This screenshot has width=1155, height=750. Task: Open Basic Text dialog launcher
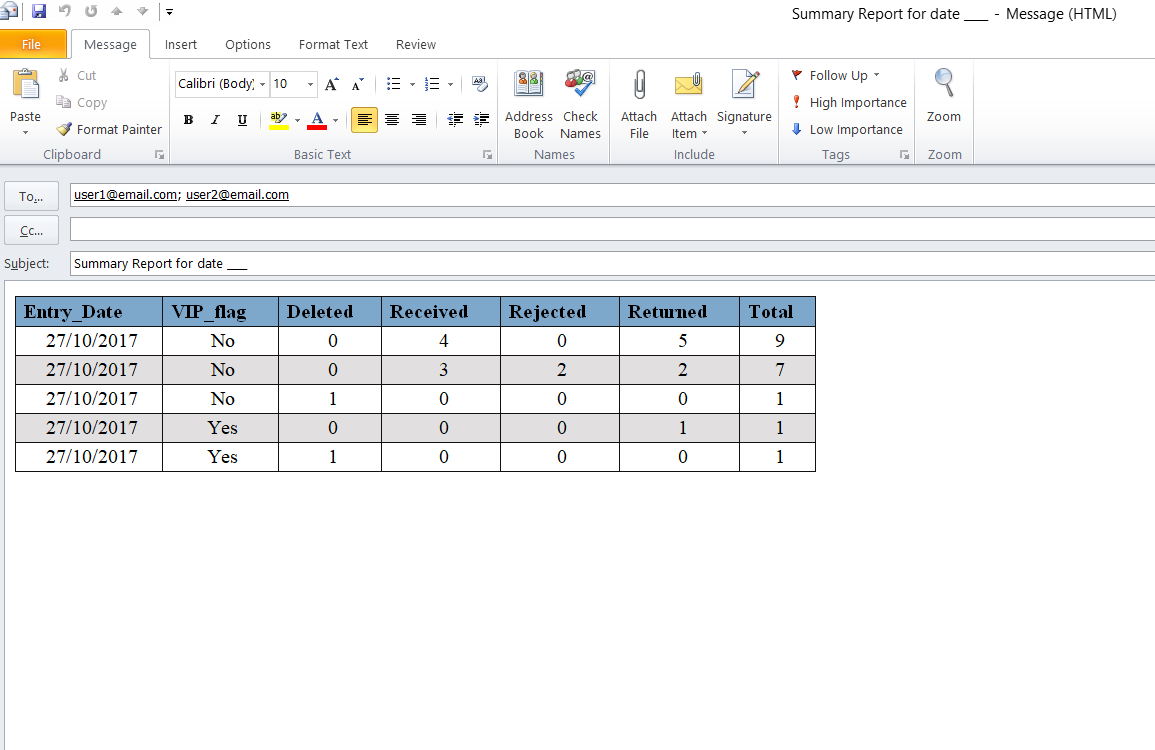click(487, 155)
